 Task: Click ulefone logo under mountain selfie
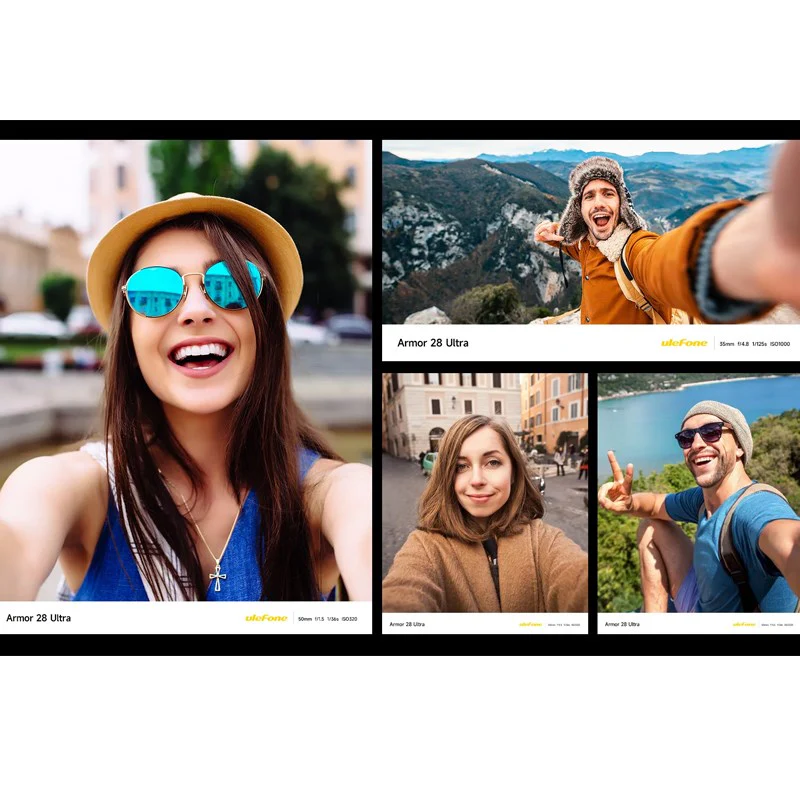[x=684, y=343]
